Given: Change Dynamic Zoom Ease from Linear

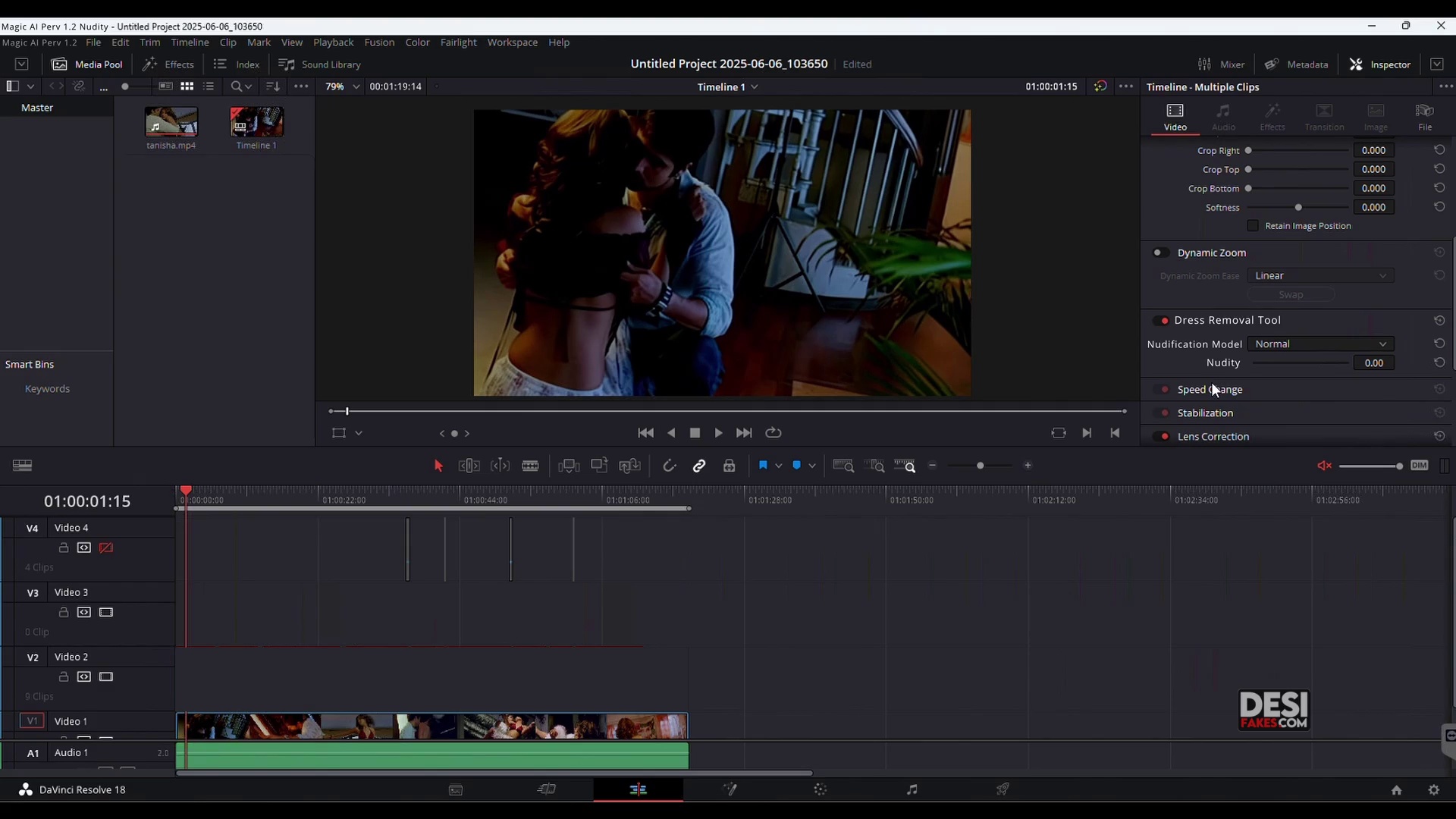Looking at the screenshot, I should [1321, 275].
